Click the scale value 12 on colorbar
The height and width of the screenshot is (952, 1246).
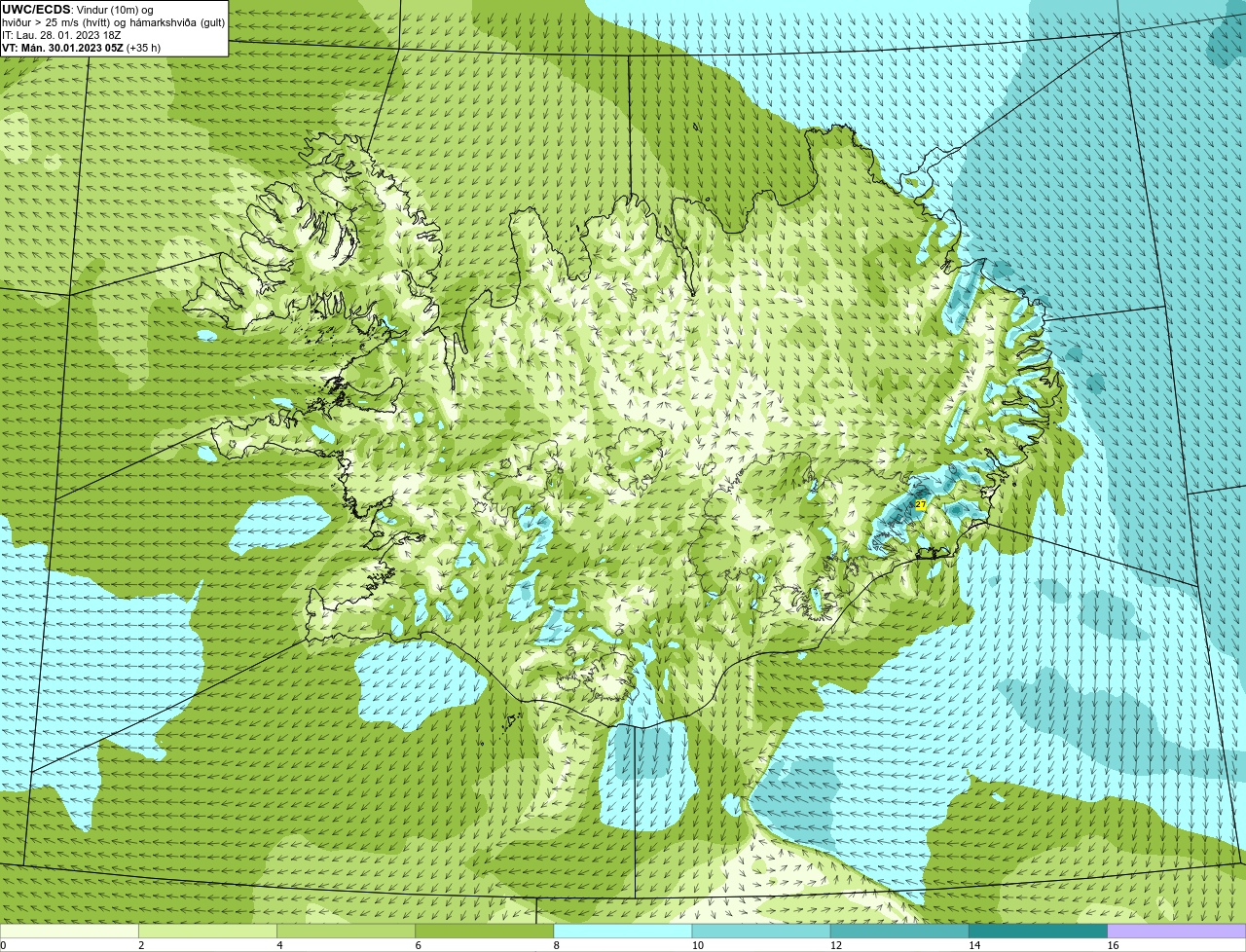[x=836, y=945]
